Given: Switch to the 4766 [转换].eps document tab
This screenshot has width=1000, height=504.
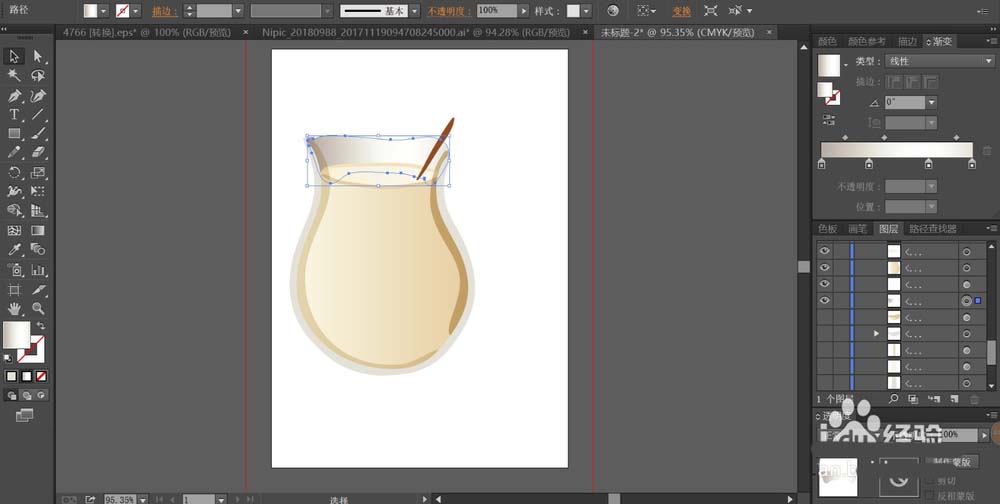Looking at the screenshot, I should 147,32.
